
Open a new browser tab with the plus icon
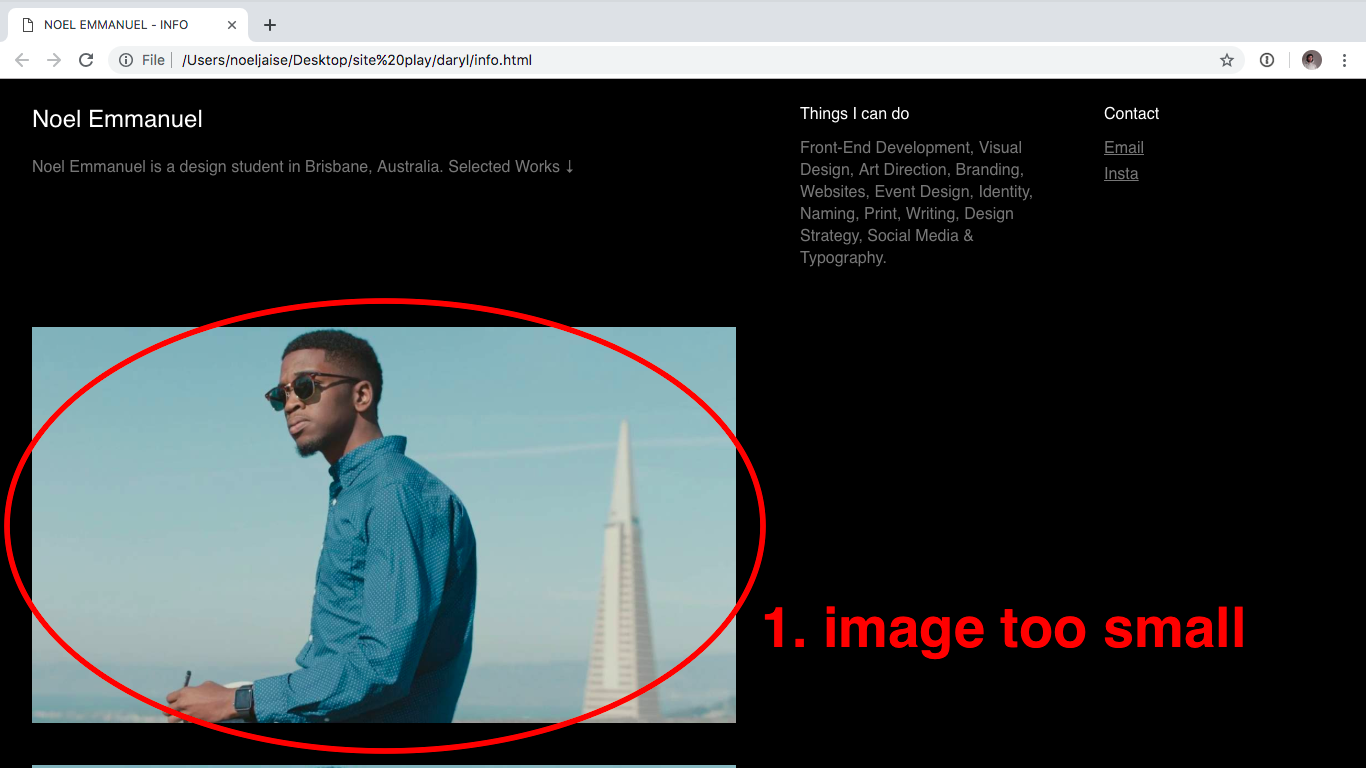click(269, 24)
